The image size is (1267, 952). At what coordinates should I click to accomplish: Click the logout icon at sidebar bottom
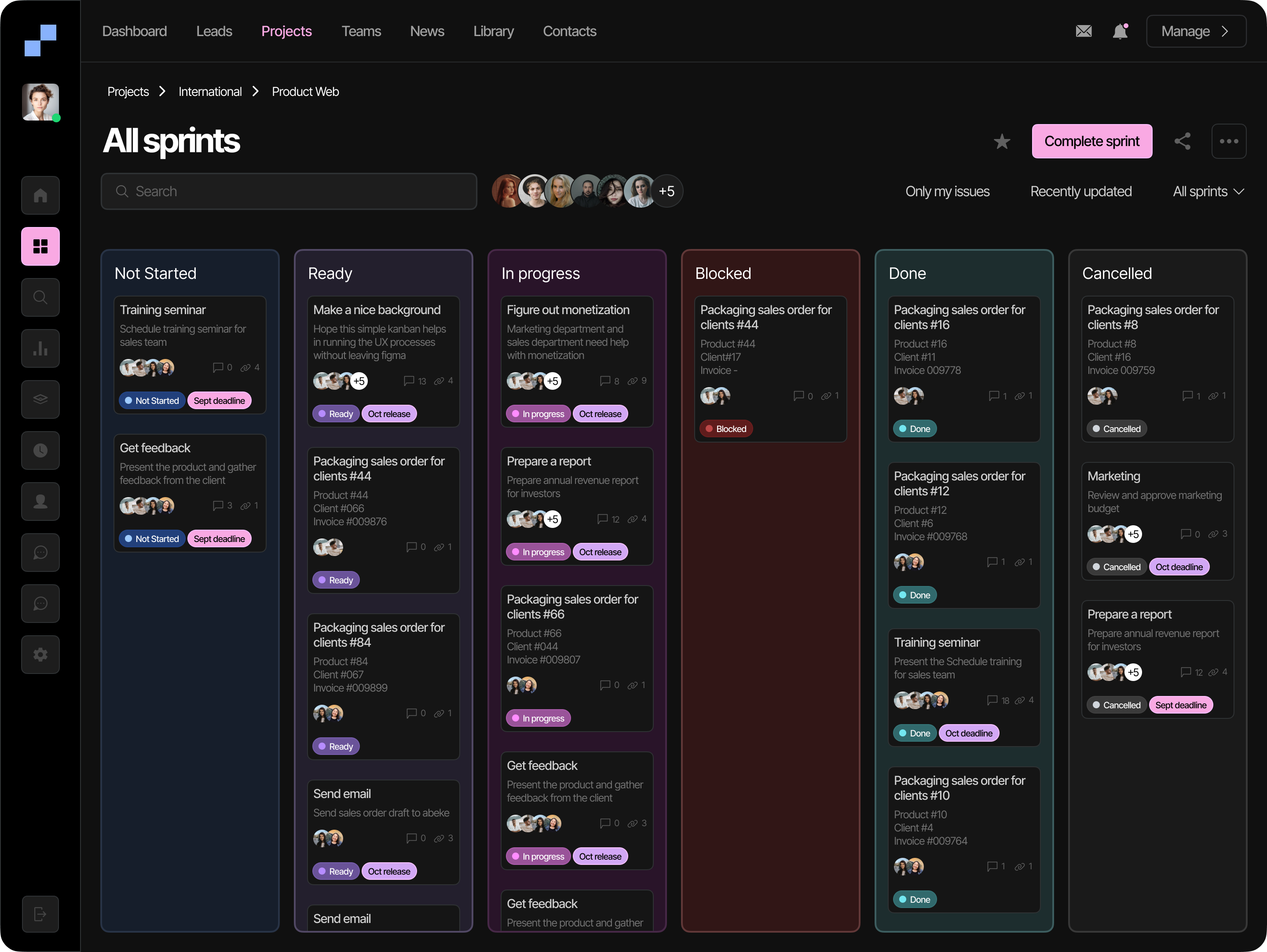coord(40,914)
